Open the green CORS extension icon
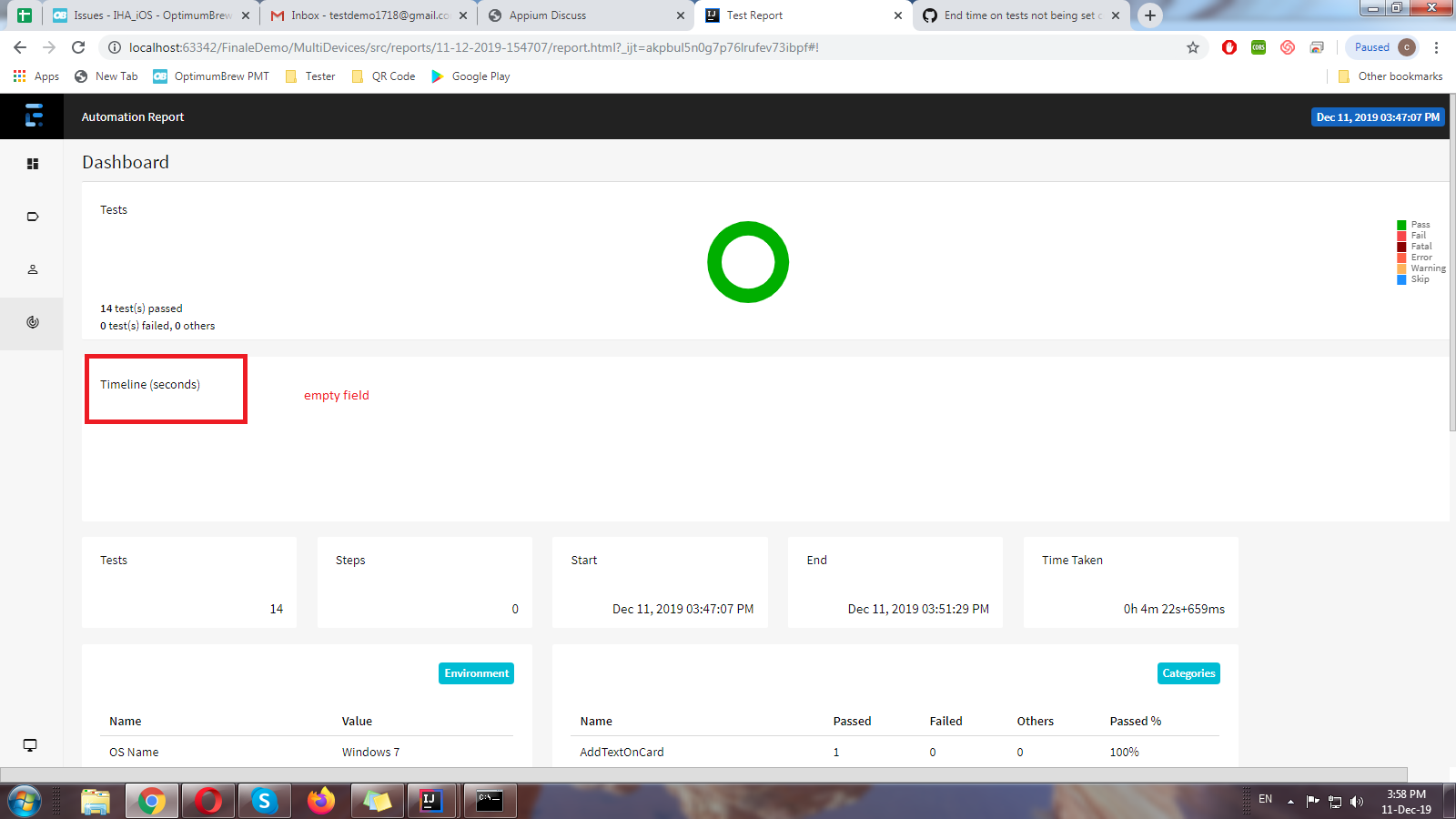The width and height of the screenshot is (1456, 819). pos(1259,47)
